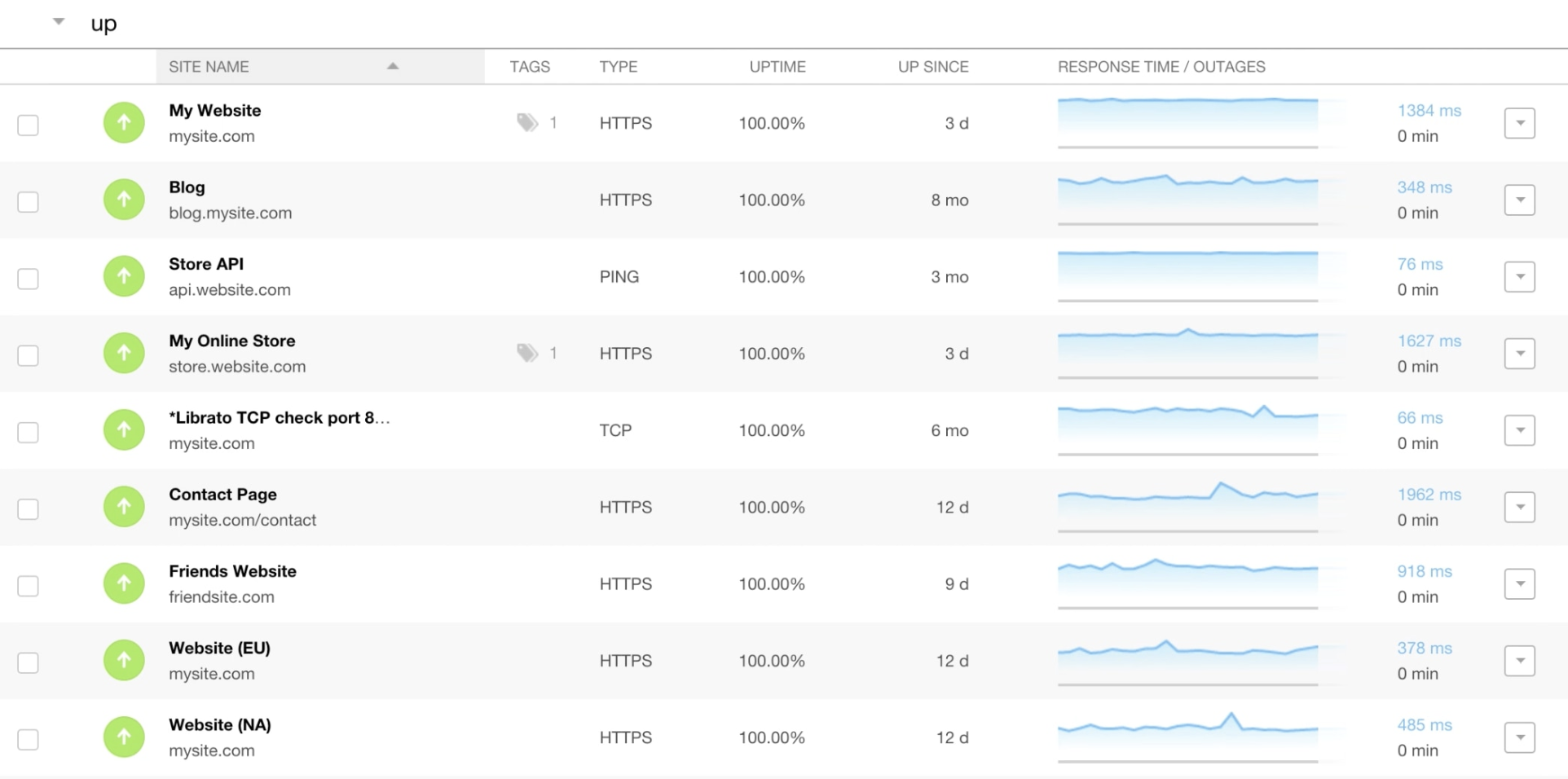1568x779 pixels.
Task: Click the up status icon for Website (EU)
Action: click(x=124, y=660)
